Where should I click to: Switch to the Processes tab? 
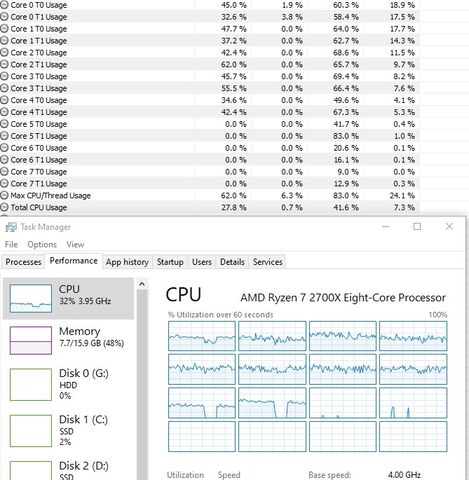pyautogui.click(x=23, y=262)
